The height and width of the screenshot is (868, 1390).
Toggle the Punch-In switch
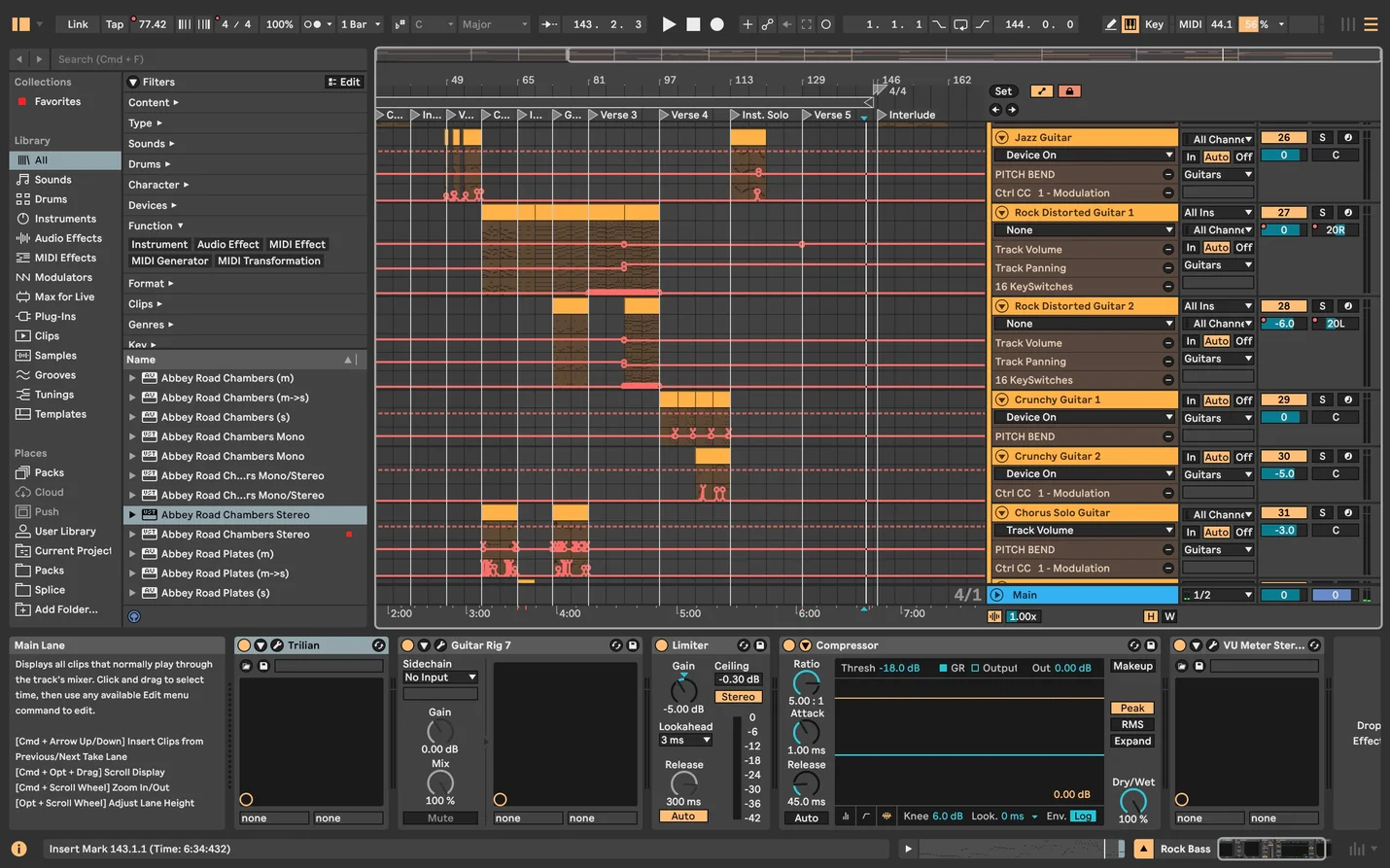[938, 24]
